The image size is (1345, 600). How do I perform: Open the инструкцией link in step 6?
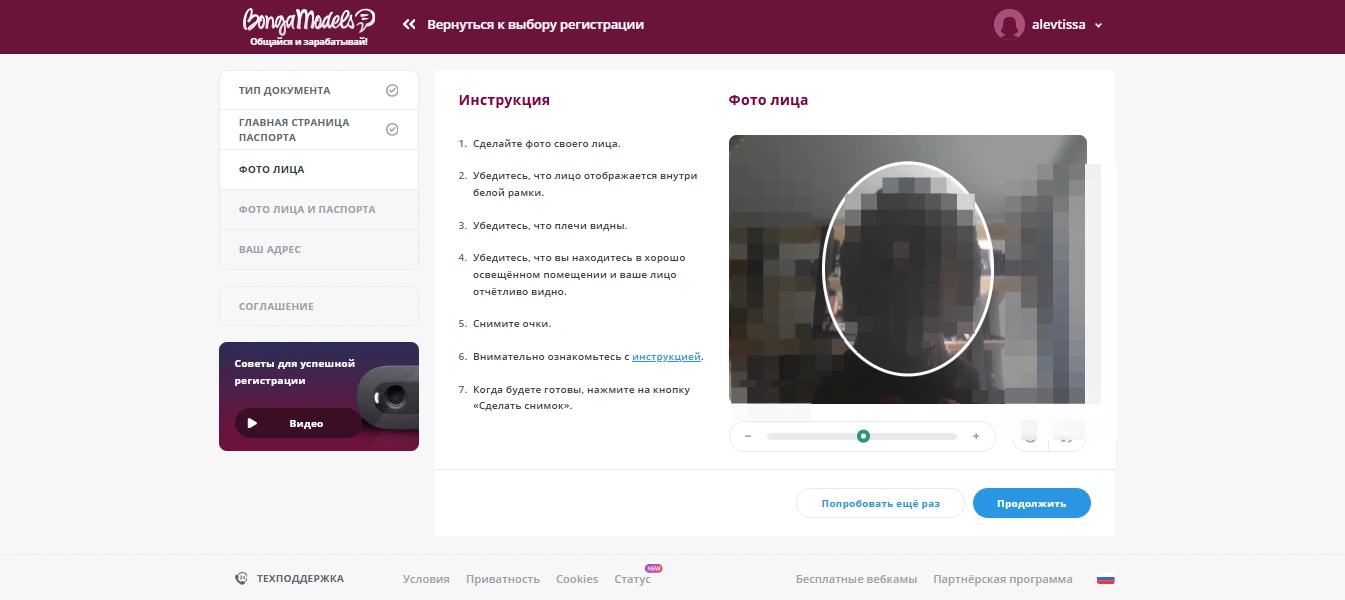[666, 357]
